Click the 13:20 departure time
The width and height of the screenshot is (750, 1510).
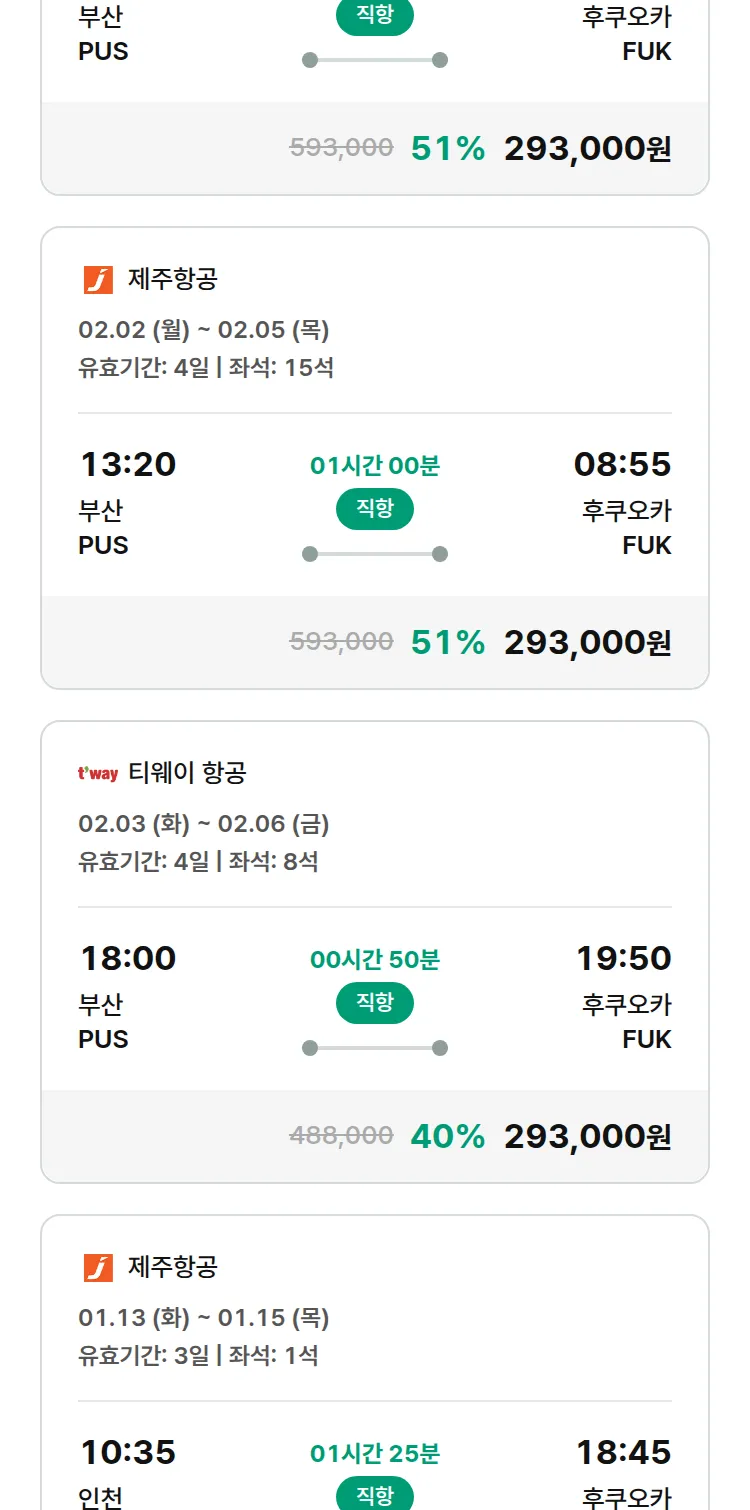pyautogui.click(x=128, y=464)
